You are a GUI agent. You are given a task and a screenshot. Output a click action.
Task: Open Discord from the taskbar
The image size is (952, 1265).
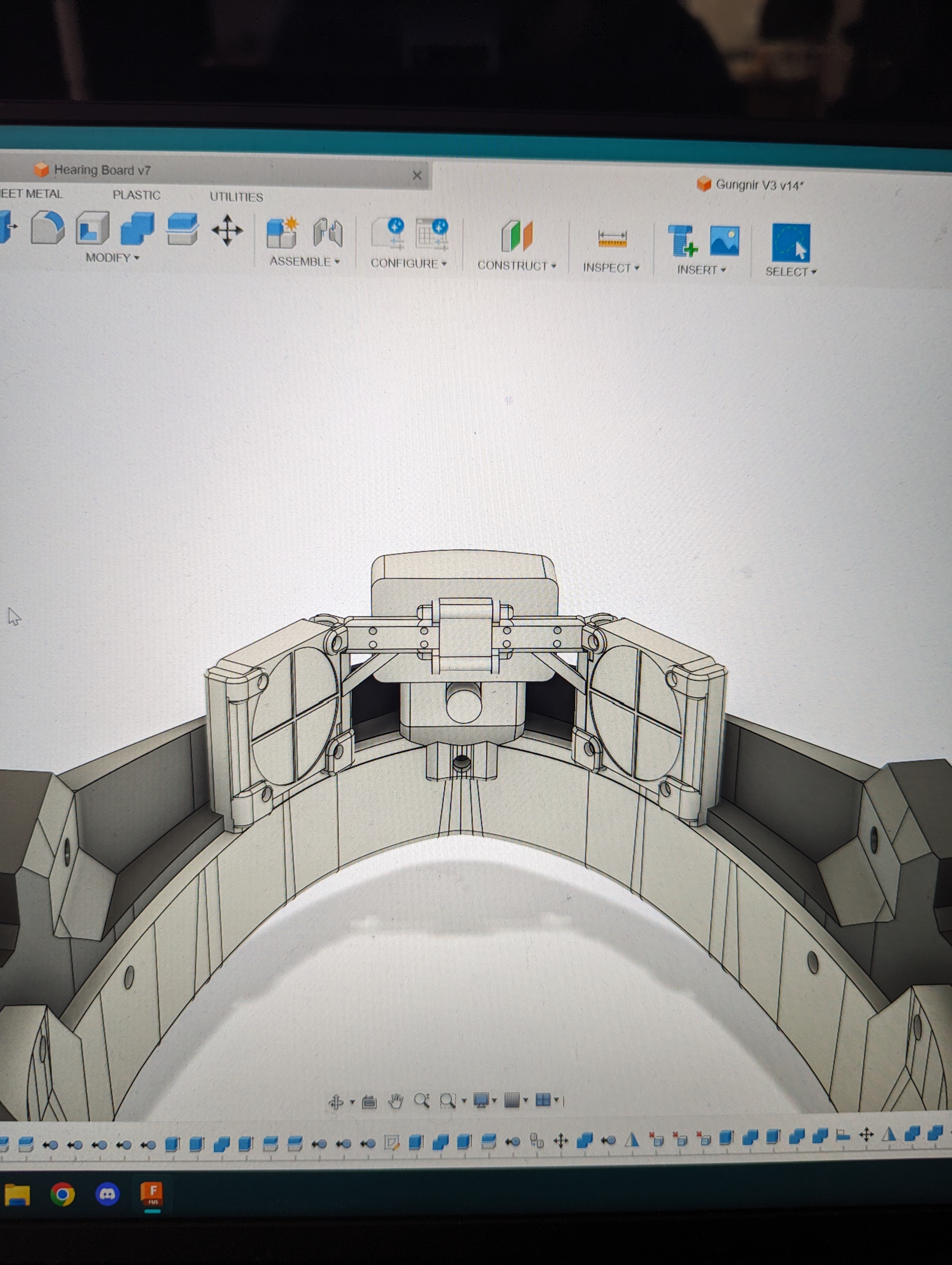click(107, 1194)
